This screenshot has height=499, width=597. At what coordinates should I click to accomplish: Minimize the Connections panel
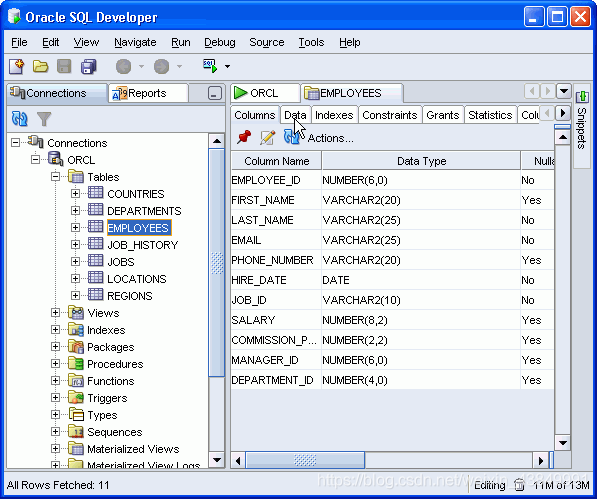[215, 93]
